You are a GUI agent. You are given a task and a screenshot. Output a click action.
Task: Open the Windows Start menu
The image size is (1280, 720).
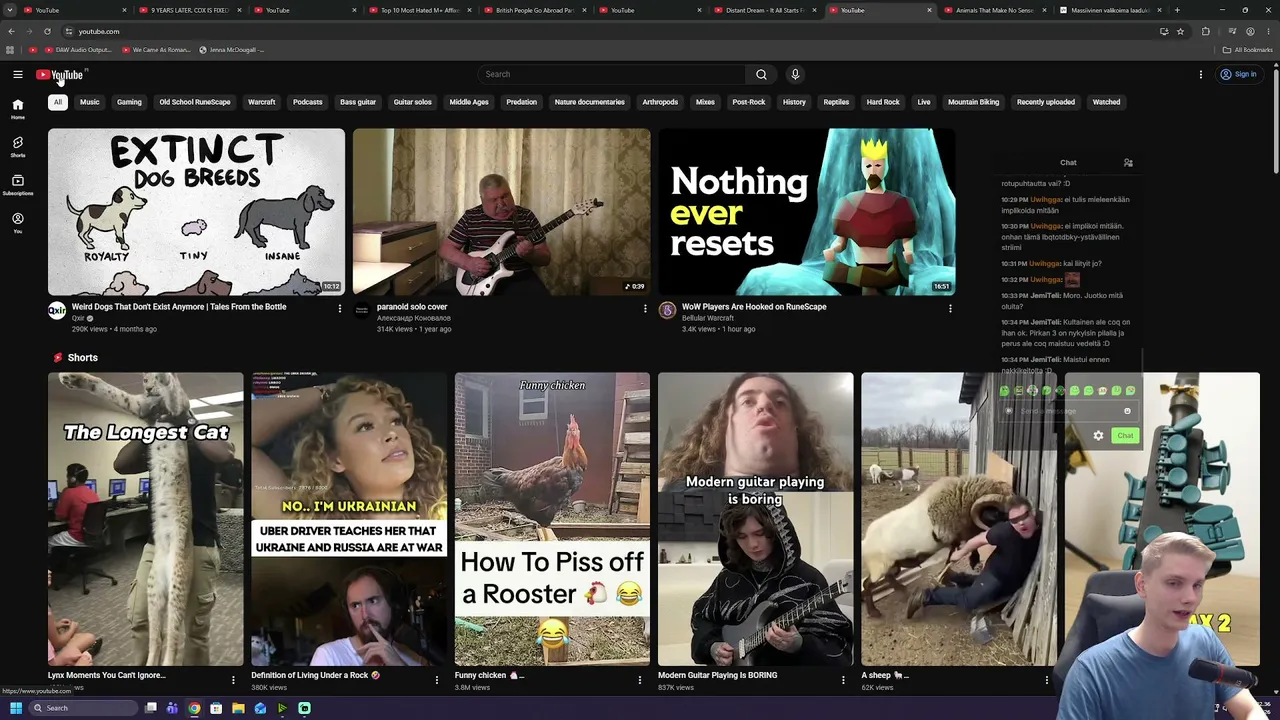click(16, 708)
